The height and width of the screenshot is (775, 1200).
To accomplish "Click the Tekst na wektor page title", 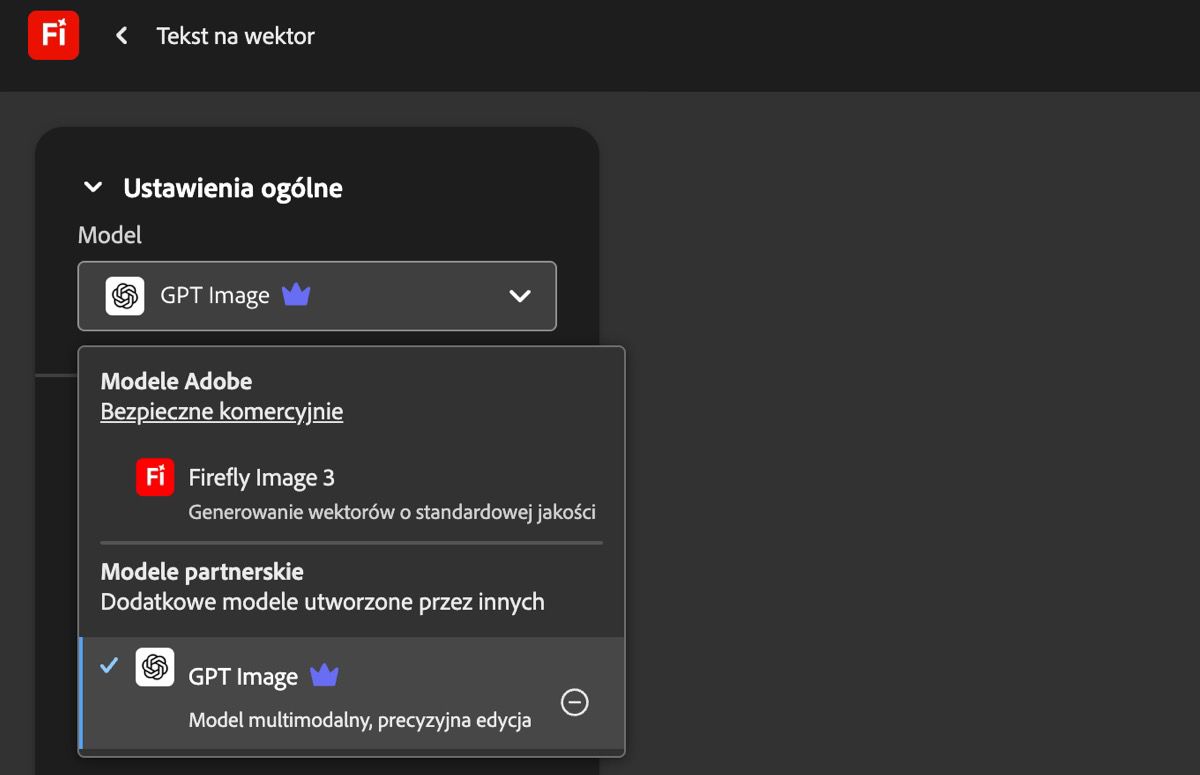I will click(236, 36).
